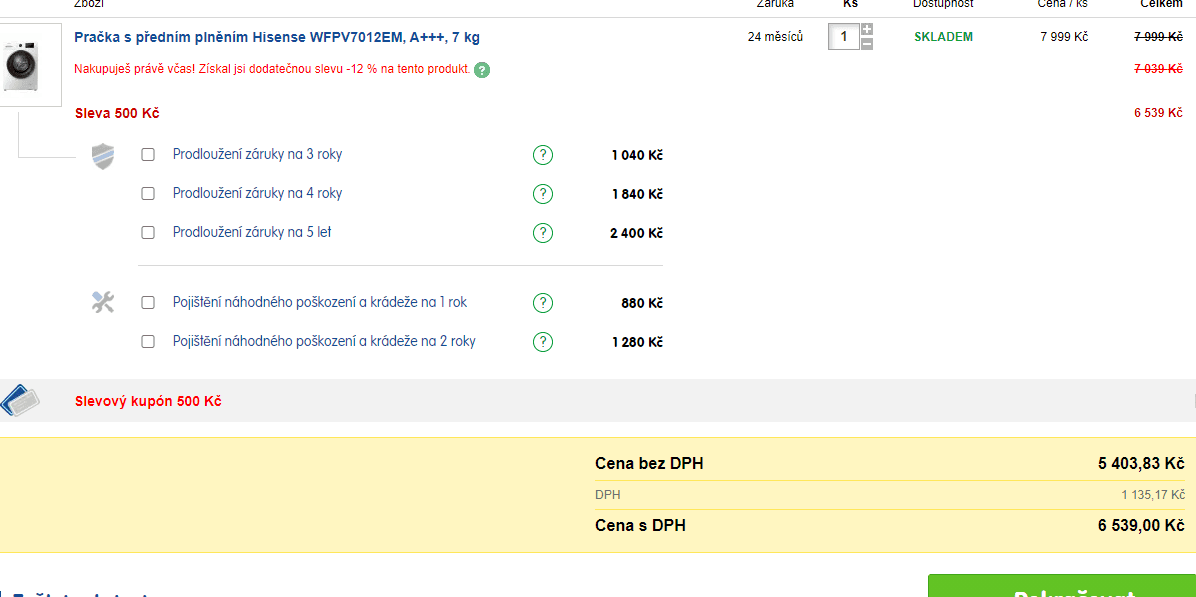Show help for 4-year warranty extension
Image resolution: width=1196 pixels, height=597 pixels.
tap(542, 194)
